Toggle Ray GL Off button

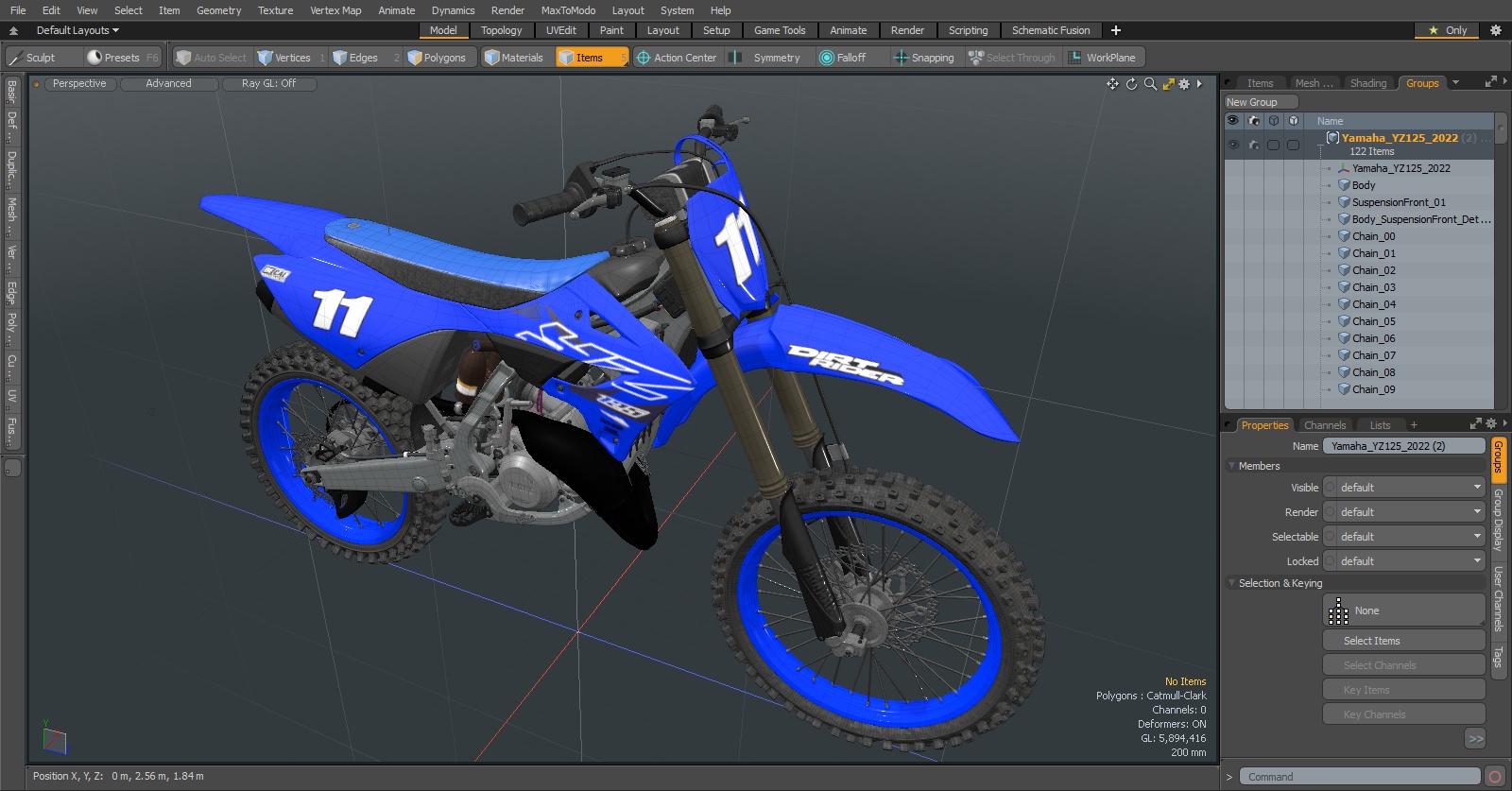[268, 83]
